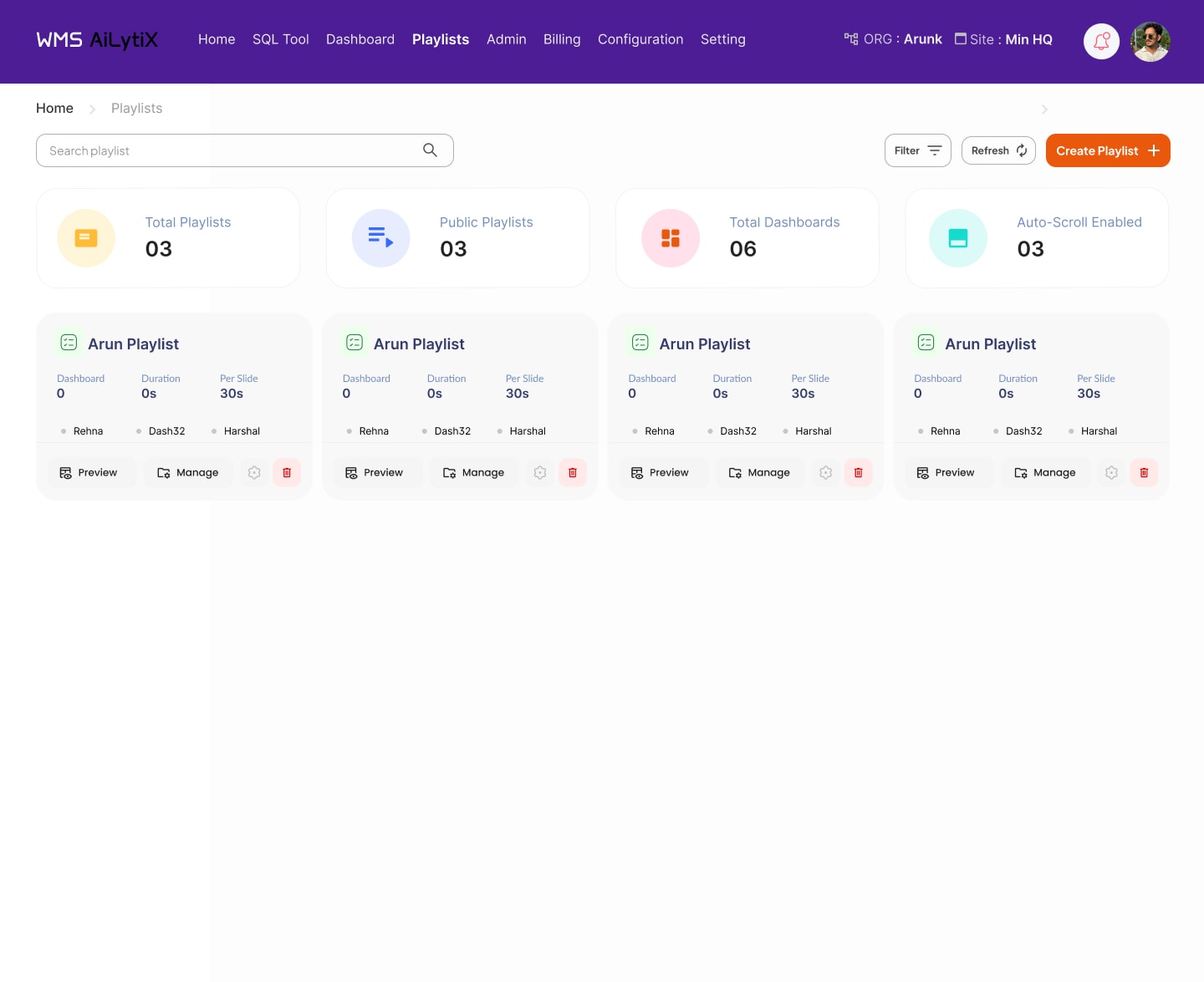This screenshot has width=1204, height=982.
Task: Open settings gear on fourth playlist card
Action: pos(1111,473)
